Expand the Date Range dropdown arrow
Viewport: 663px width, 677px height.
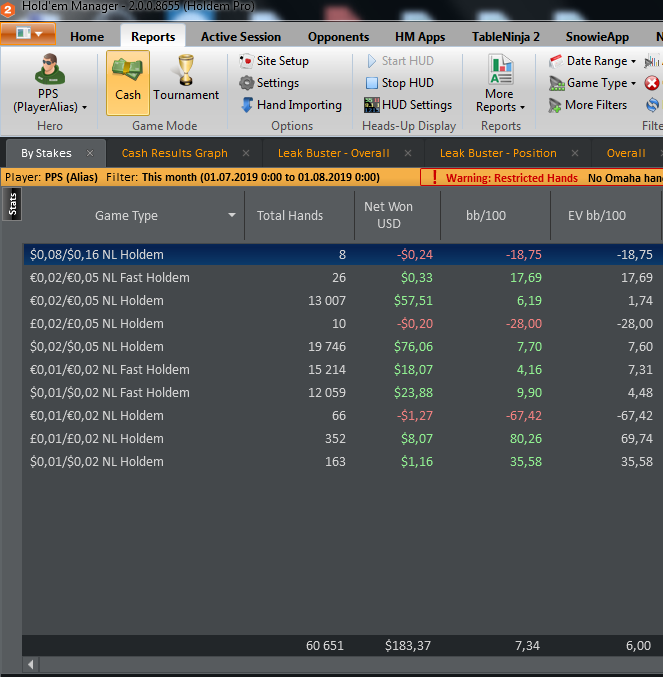point(633,62)
